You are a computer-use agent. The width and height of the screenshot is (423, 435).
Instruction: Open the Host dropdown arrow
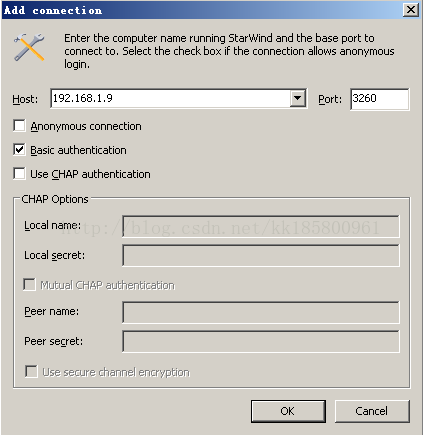click(x=297, y=98)
